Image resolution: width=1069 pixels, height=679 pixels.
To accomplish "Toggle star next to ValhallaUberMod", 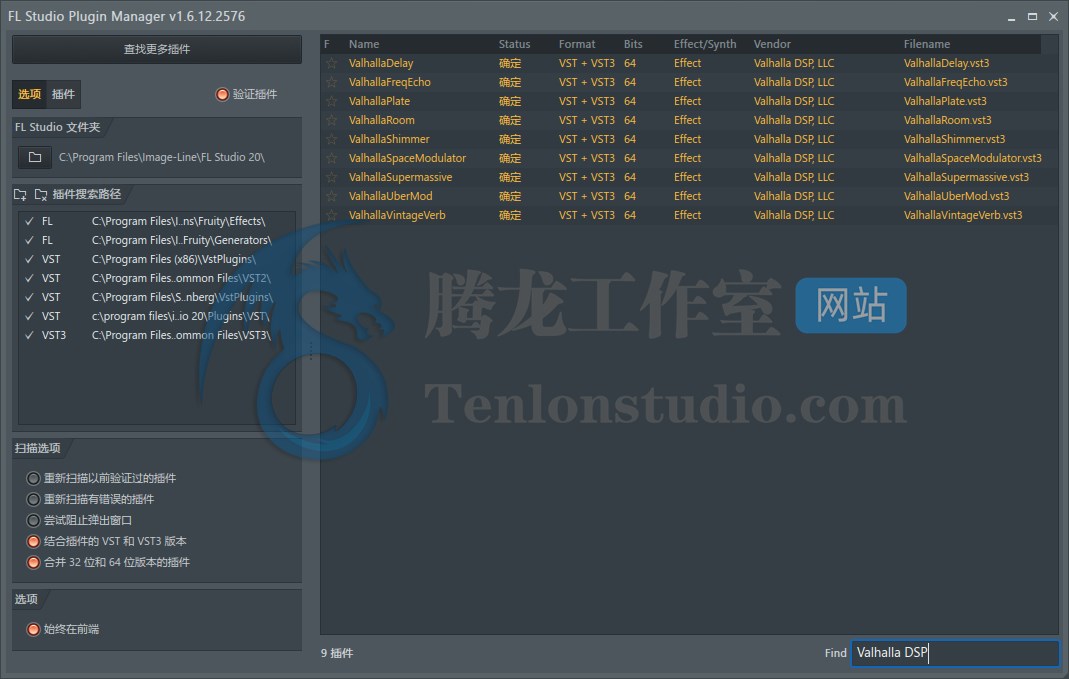I will (331, 196).
